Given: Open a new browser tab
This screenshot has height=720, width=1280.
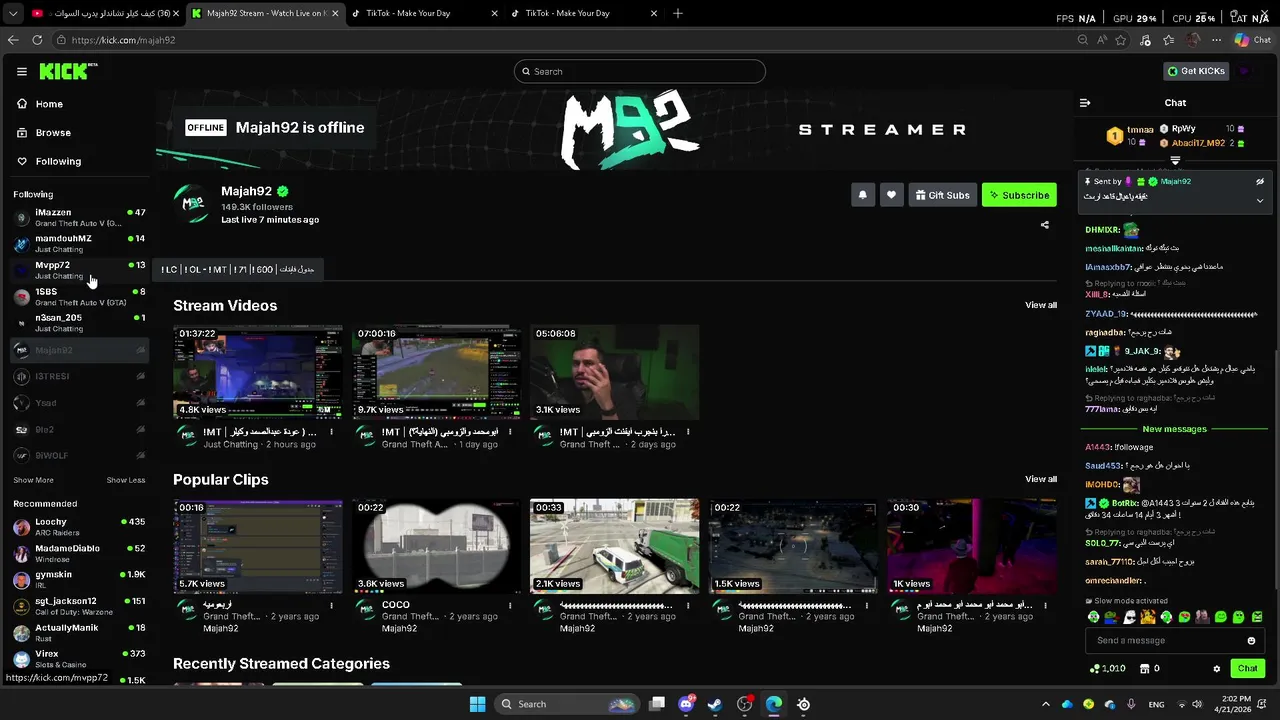Looking at the screenshot, I should (x=678, y=13).
